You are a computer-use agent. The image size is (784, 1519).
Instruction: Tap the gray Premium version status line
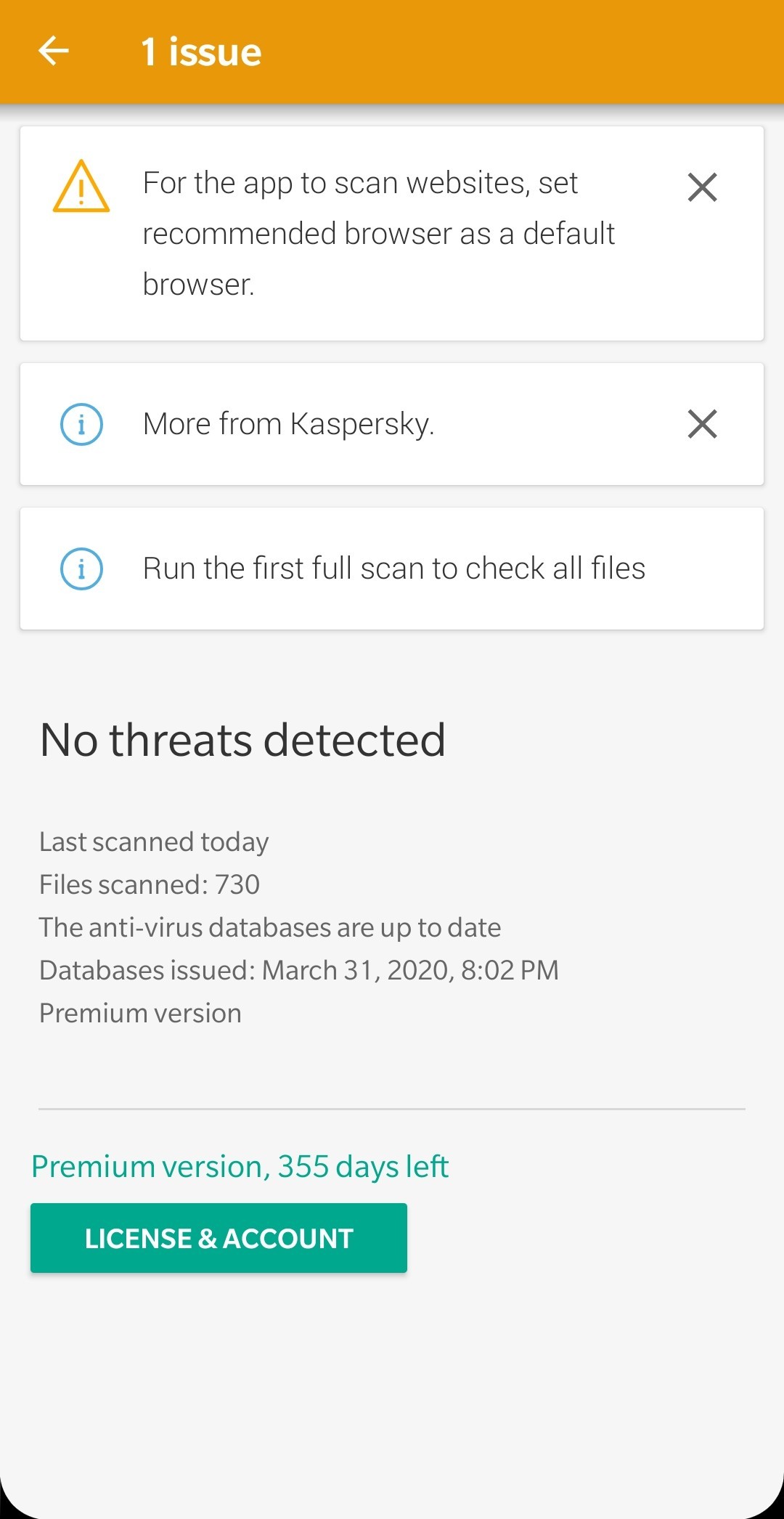point(140,1013)
